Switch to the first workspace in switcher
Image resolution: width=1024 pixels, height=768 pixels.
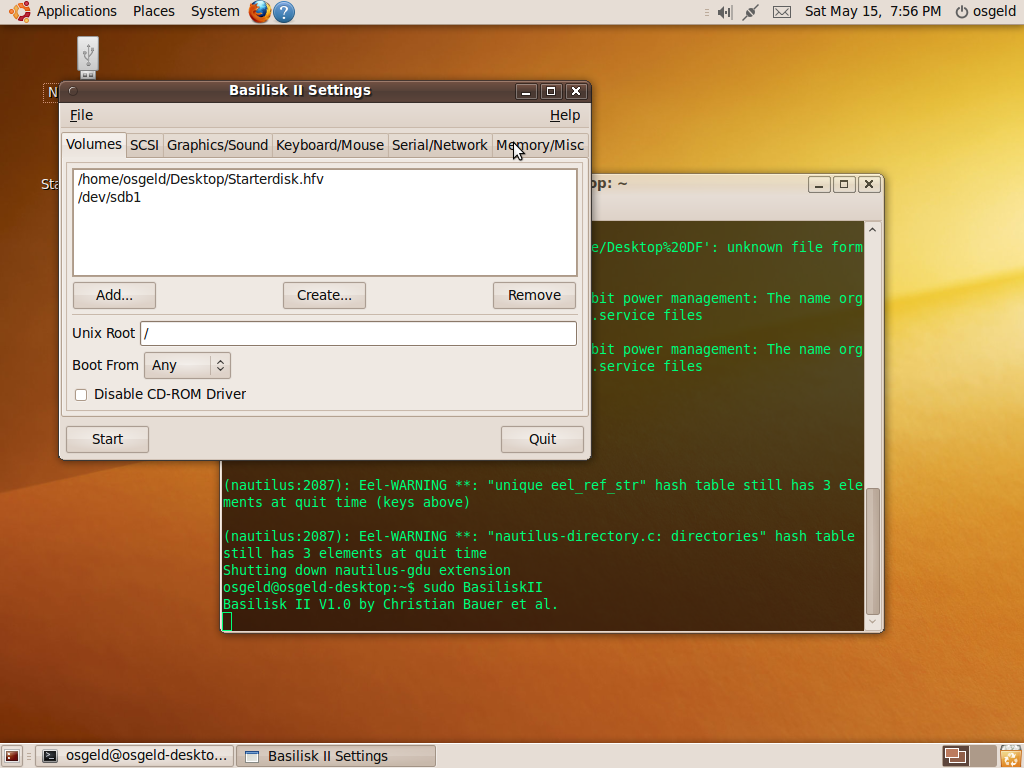point(955,756)
